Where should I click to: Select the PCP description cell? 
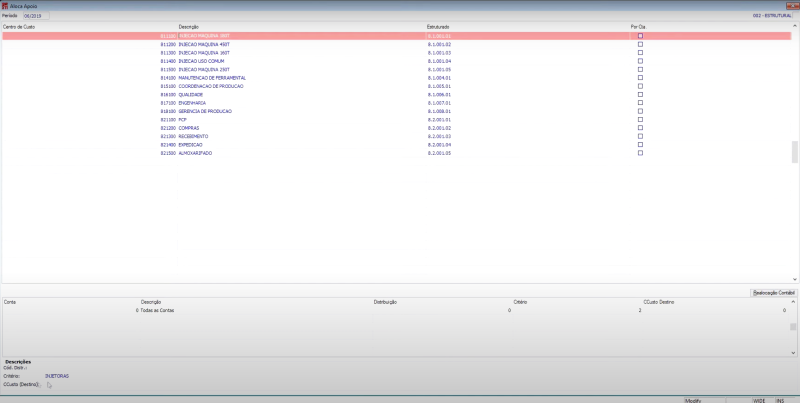[x=183, y=120]
